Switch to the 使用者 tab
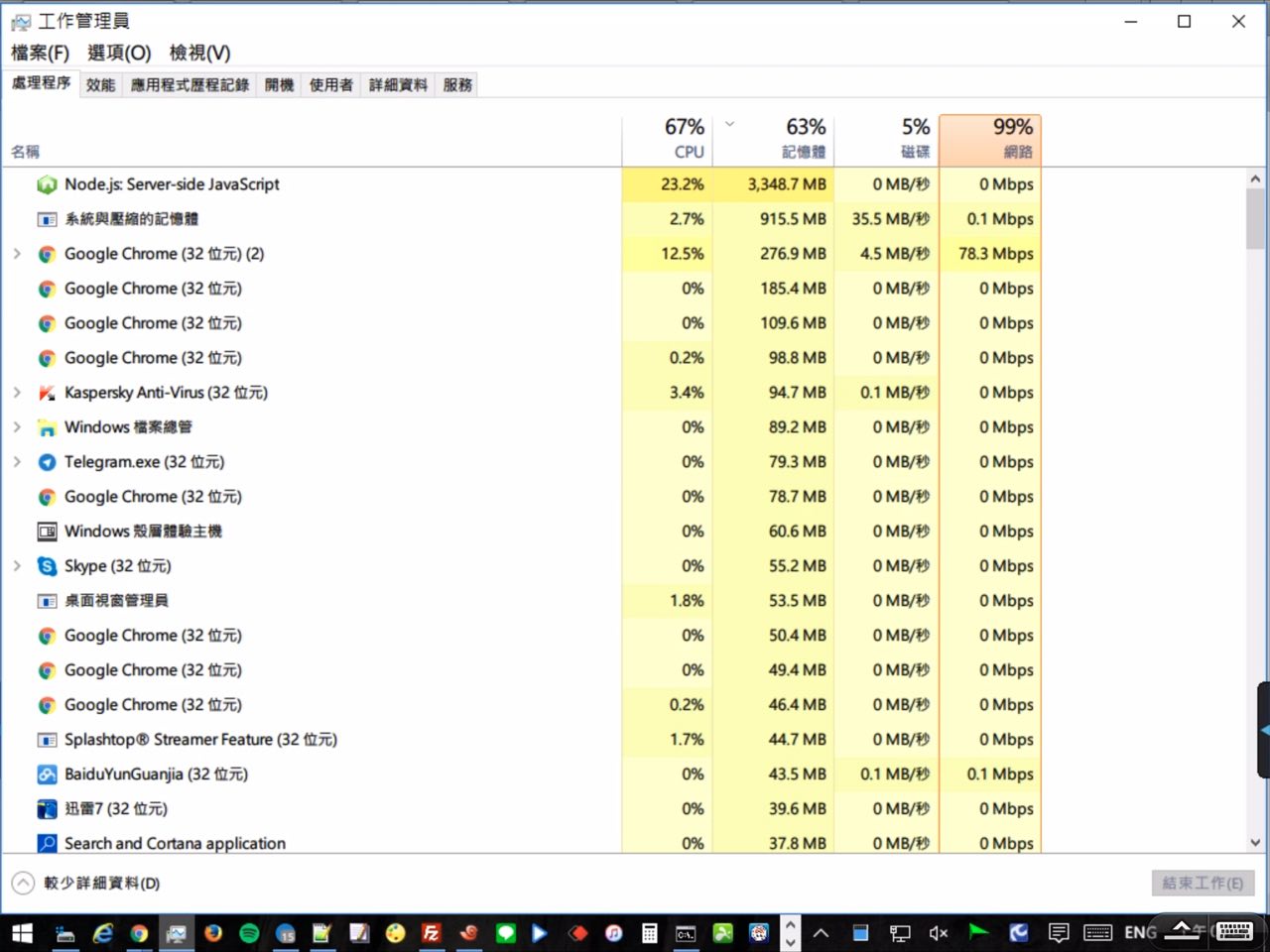The height and width of the screenshot is (952, 1270). click(x=330, y=85)
